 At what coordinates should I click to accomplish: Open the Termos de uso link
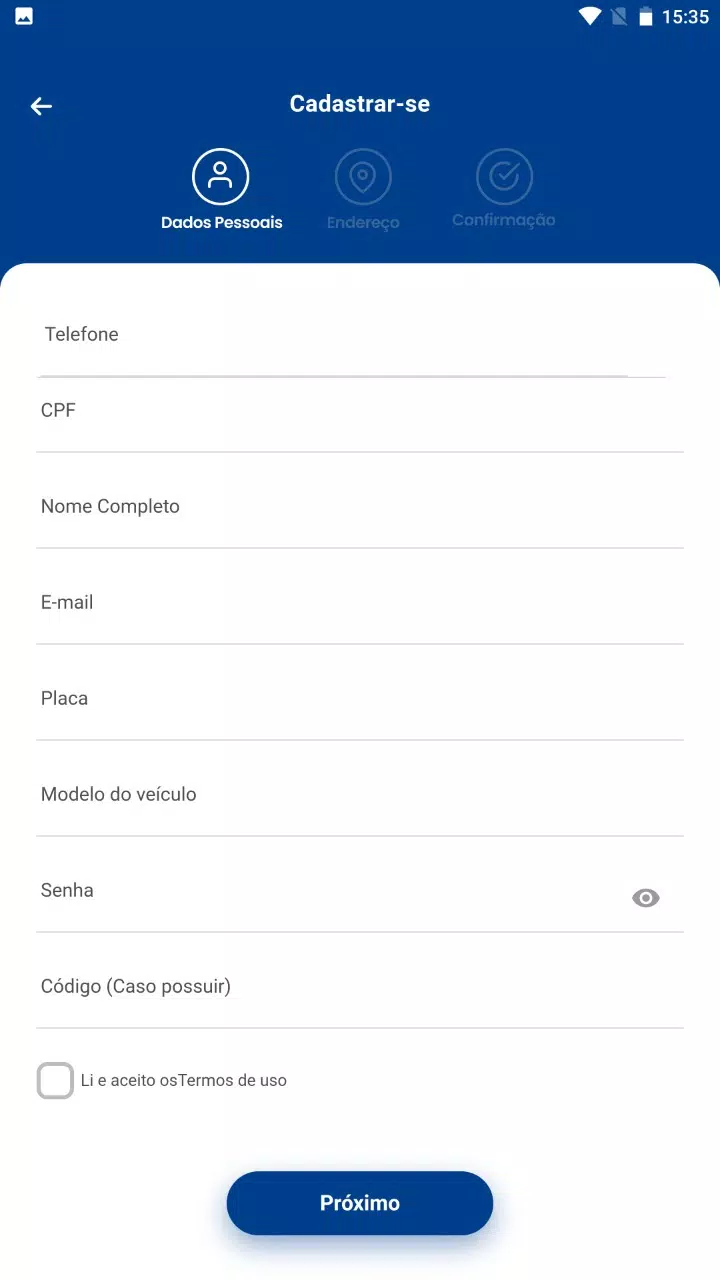pos(233,1081)
